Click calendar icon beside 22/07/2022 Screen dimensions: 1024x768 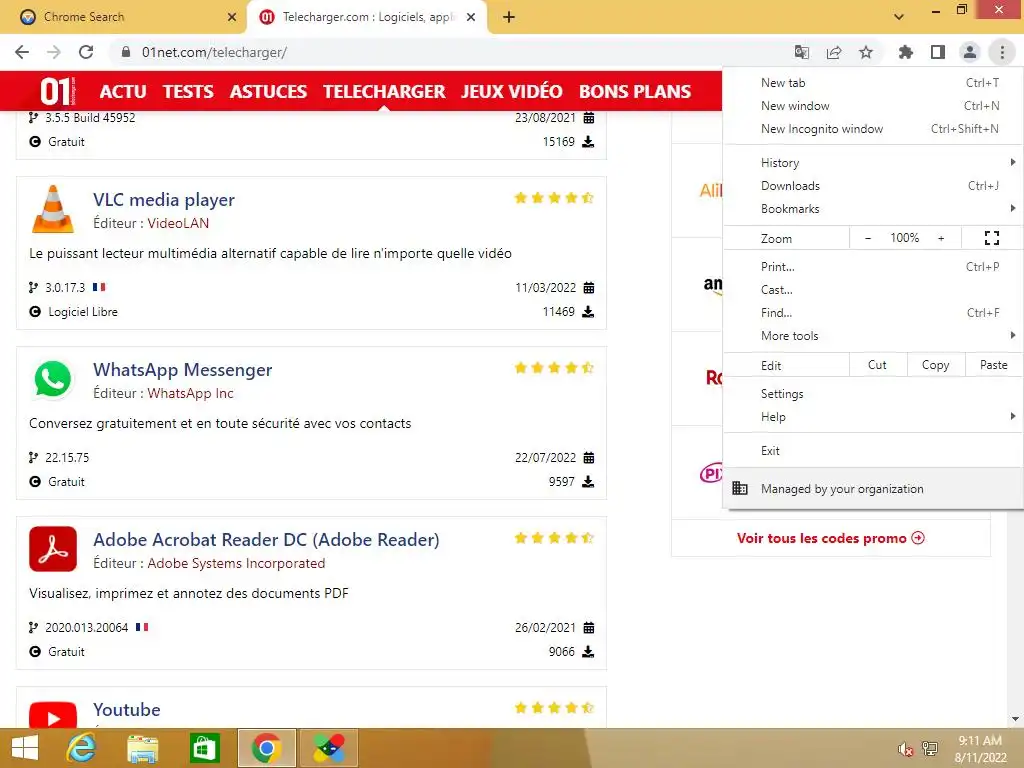click(x=588, y=457)
